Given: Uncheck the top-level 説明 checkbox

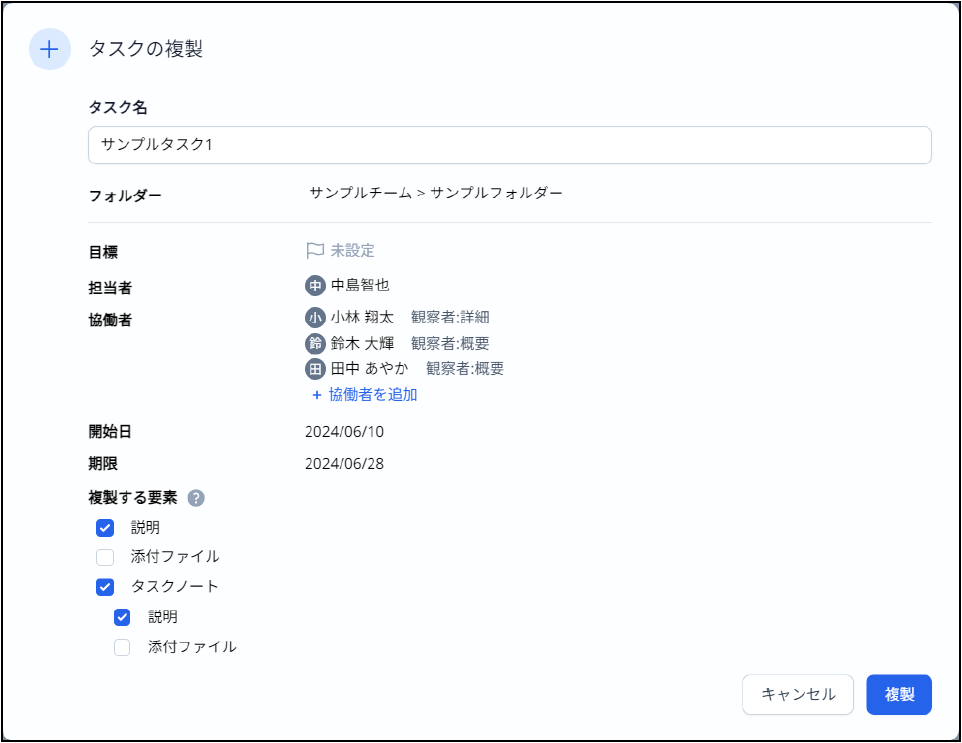Looking at the screenshot, I should [x=105, y=528].
